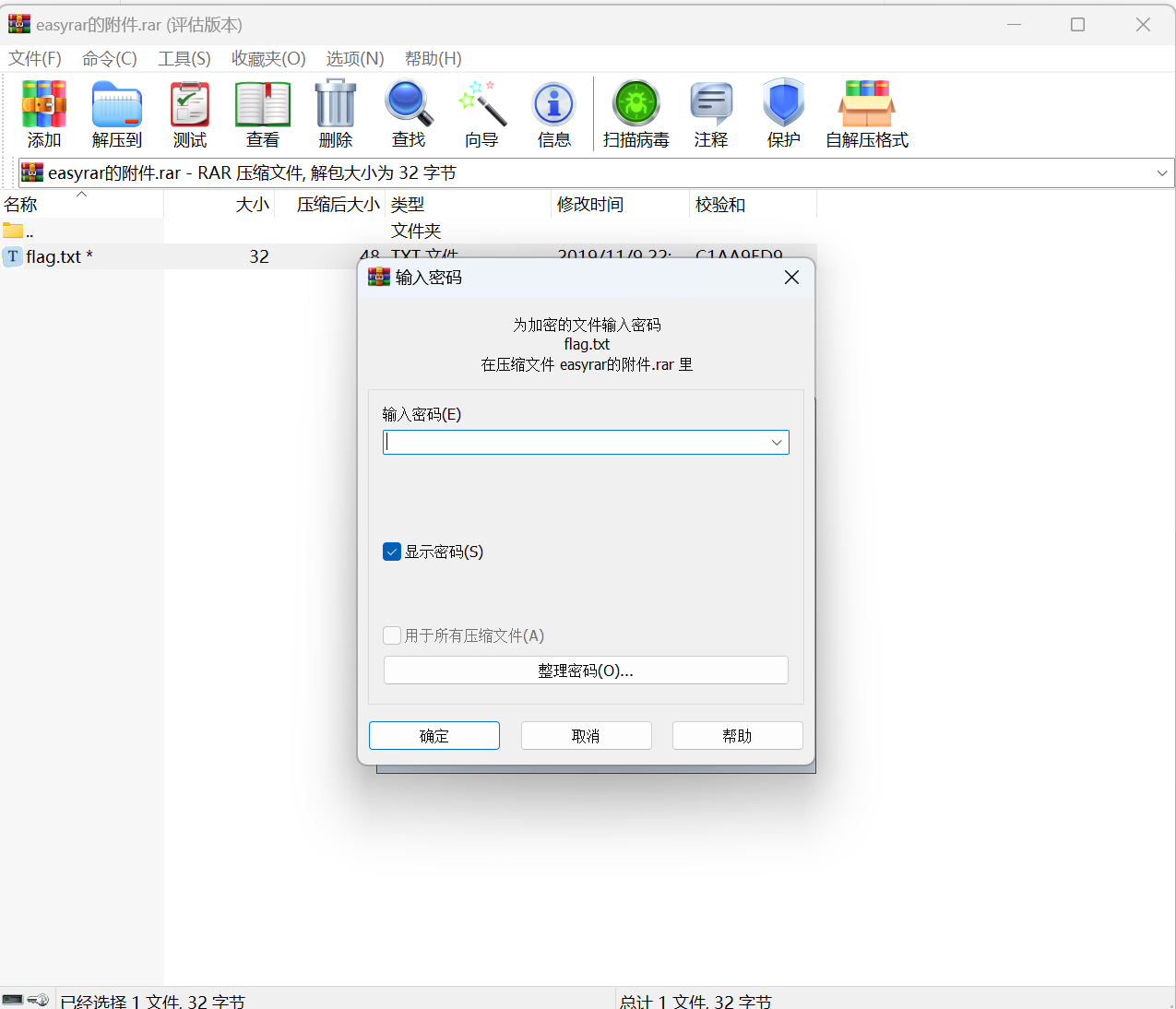
Task: Maximize the WinRAR window
Action: [1077, 25]
